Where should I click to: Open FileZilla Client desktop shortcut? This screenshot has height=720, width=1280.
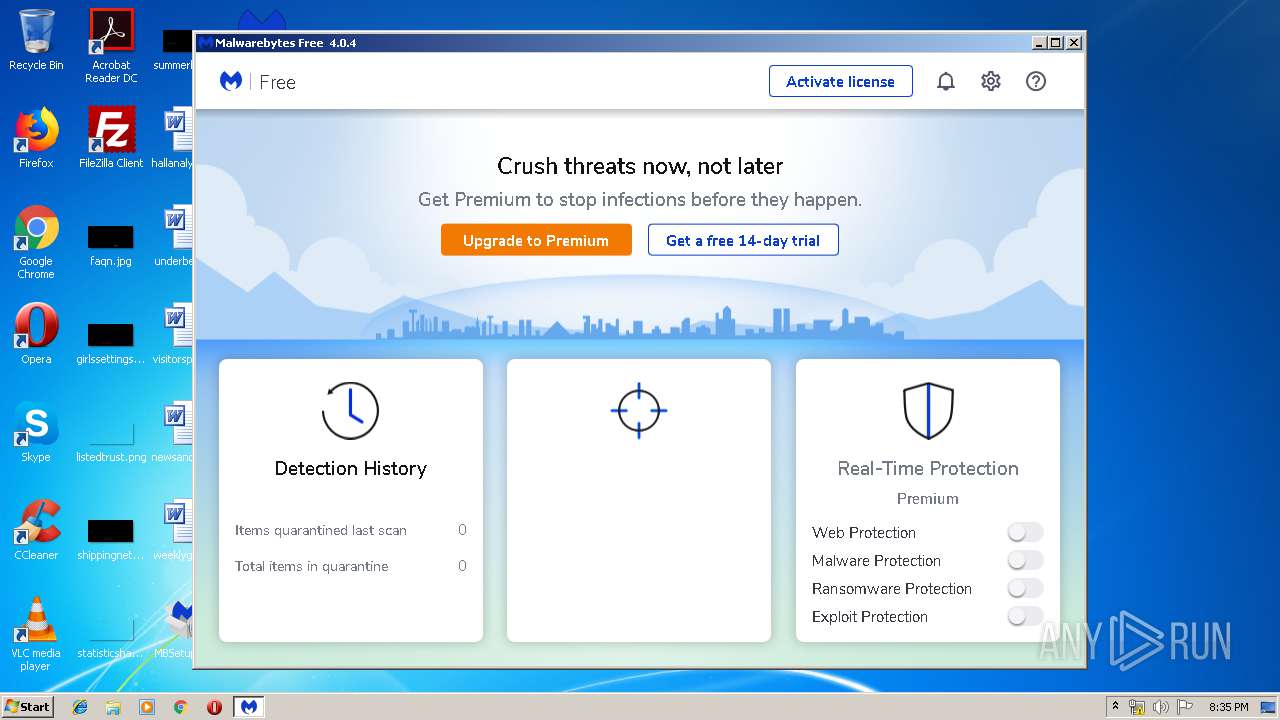(x=111, y=138)
